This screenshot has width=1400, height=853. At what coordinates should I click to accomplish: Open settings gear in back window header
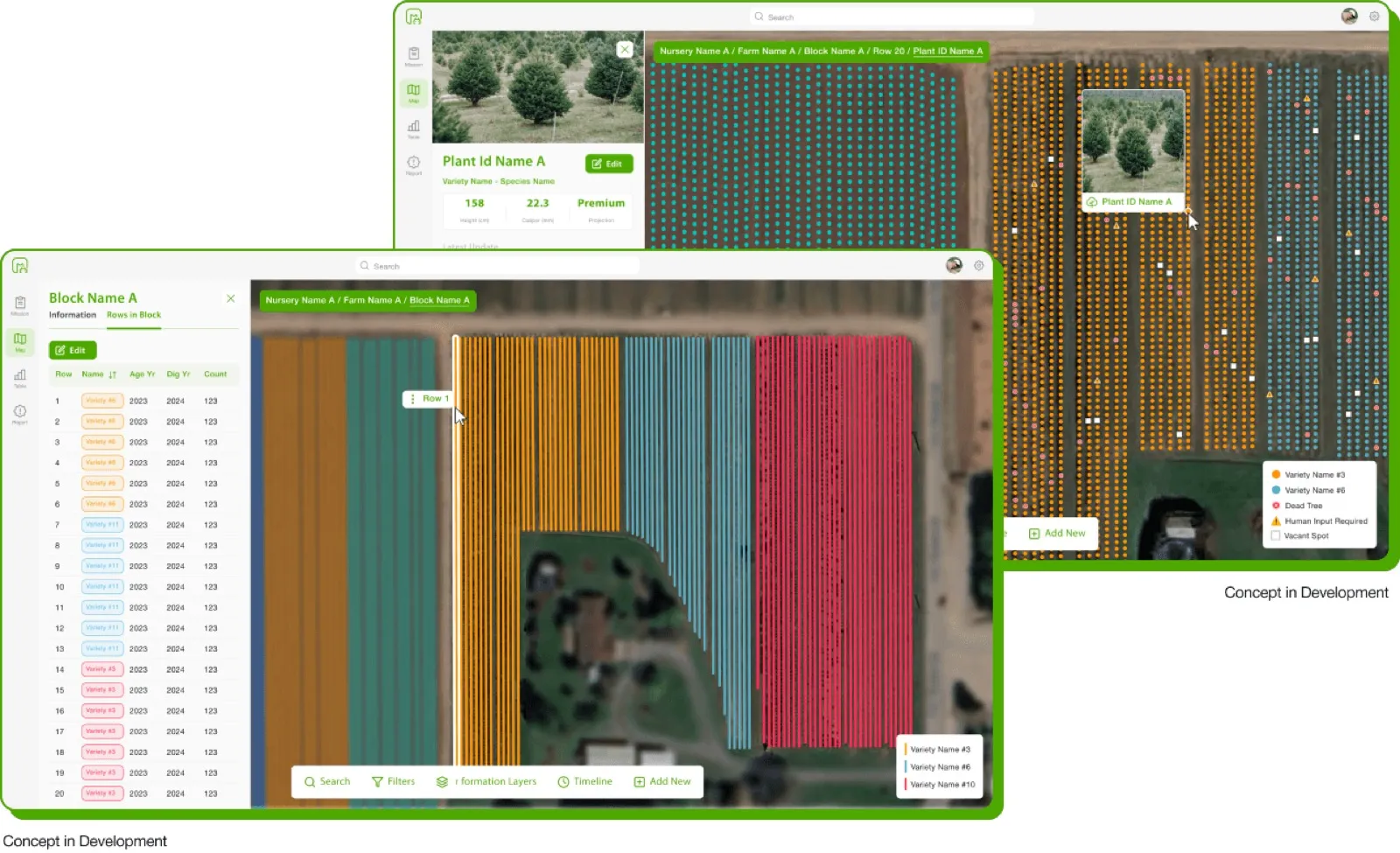click(1375, 16)
